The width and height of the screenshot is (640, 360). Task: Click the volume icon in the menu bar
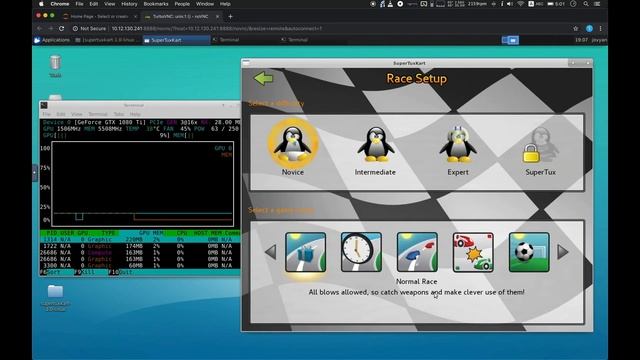coord(510,4)
